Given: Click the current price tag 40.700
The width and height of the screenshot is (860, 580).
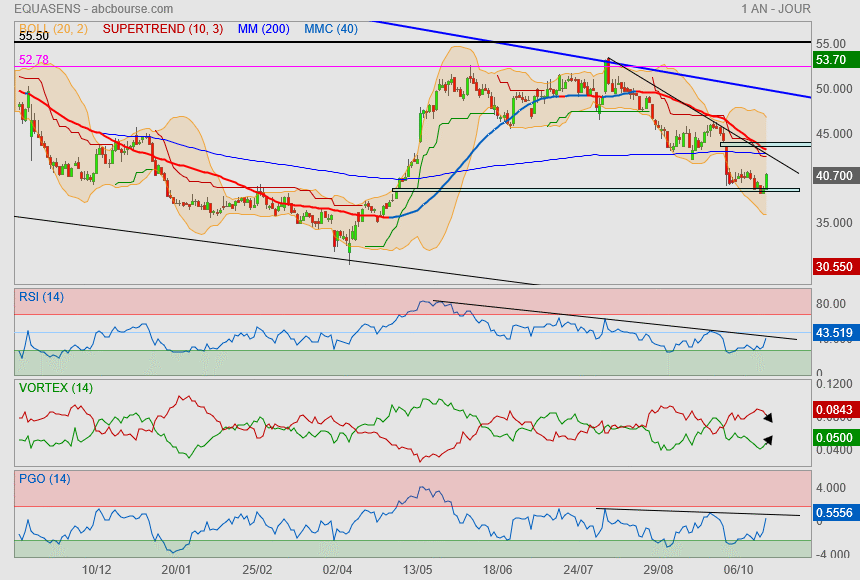Looking at the screenshot, I should tap(834, 175).
